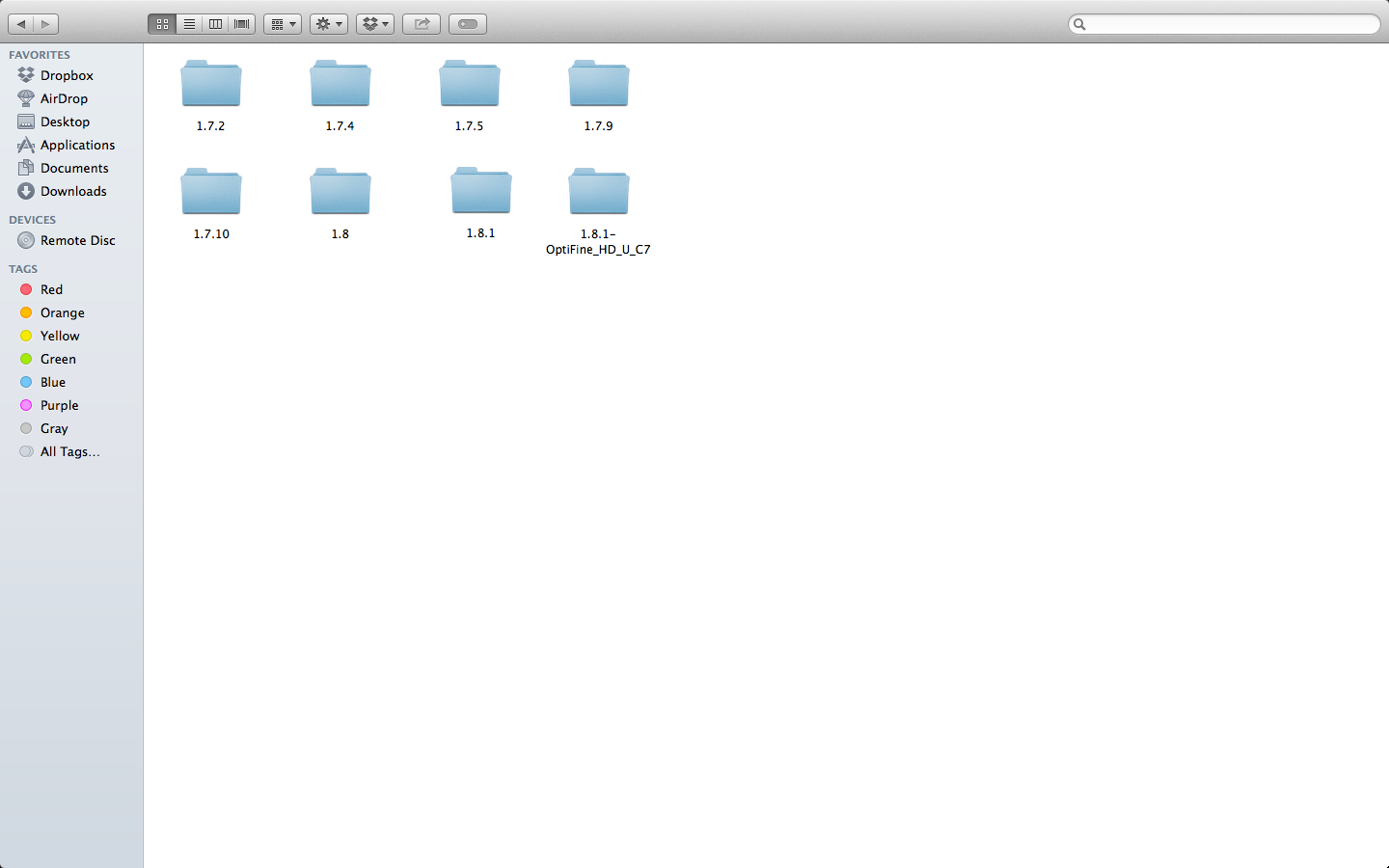1389x868 pixels.
Task: Click All Tags… in the sidebar
Action: [x=69, y=451]
